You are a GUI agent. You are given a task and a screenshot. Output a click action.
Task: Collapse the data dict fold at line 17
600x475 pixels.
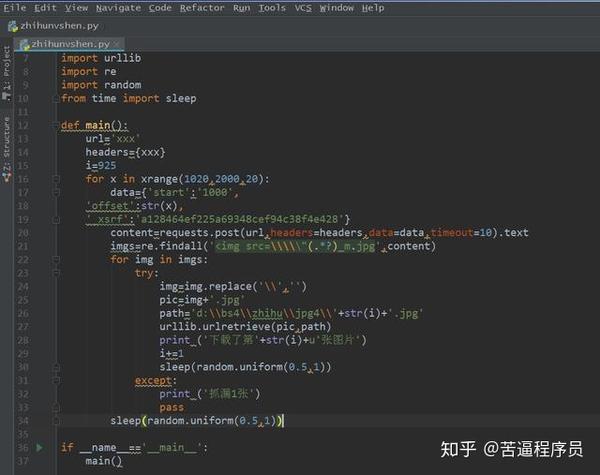[56, 193]
